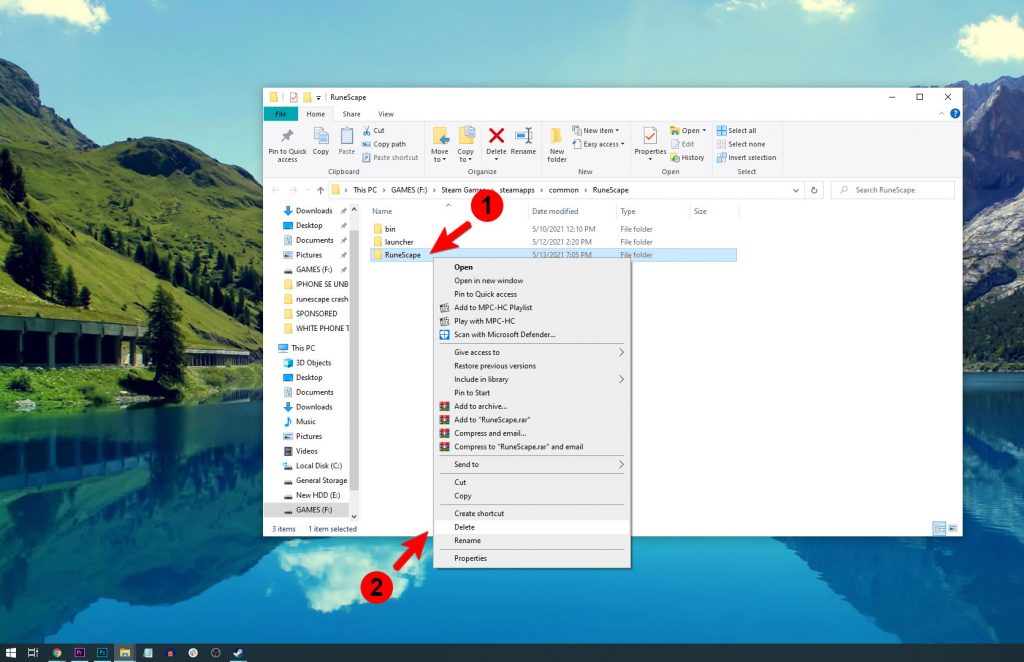The image size is (1024, 662).
Task: Expand the Give access to submenu
Action: pyautogui.click(x=532, y=352)
